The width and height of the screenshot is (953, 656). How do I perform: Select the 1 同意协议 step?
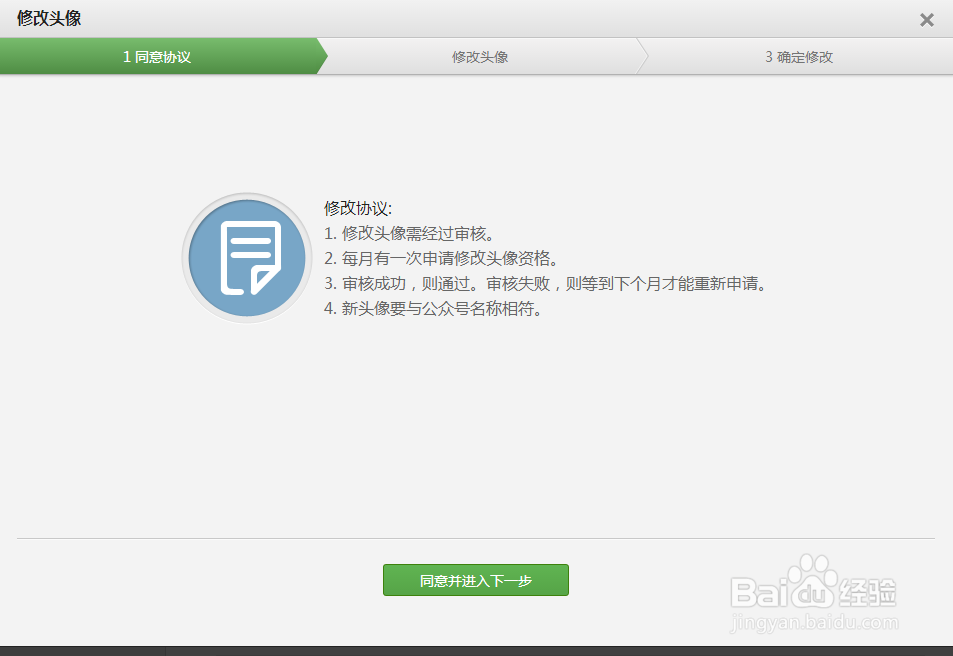coord(160,56)
